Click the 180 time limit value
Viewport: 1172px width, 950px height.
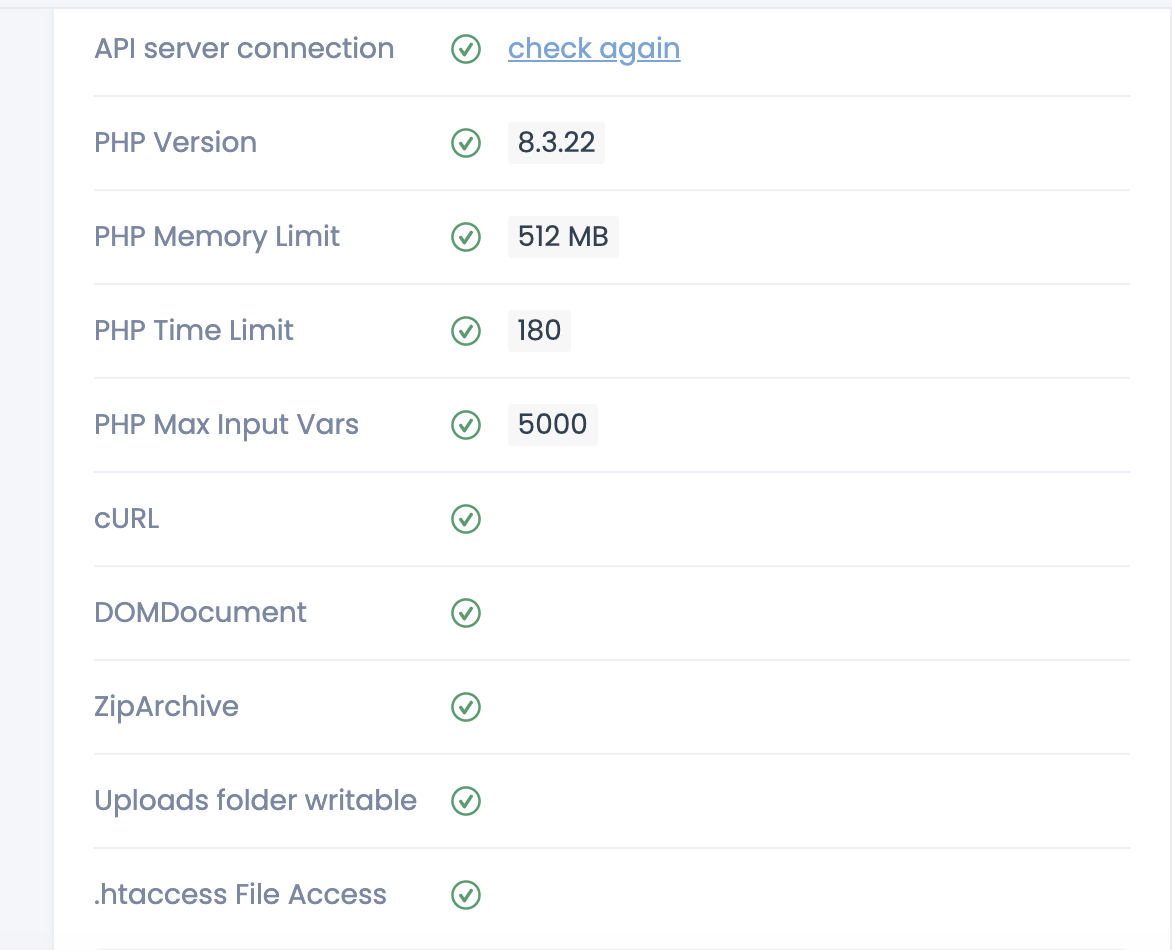coord(539,331)
